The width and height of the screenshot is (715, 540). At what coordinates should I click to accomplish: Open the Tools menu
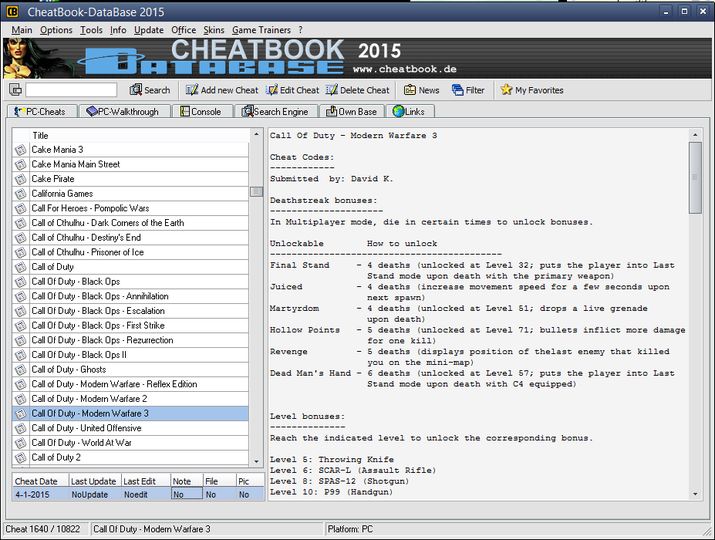[x=91, y=30]
